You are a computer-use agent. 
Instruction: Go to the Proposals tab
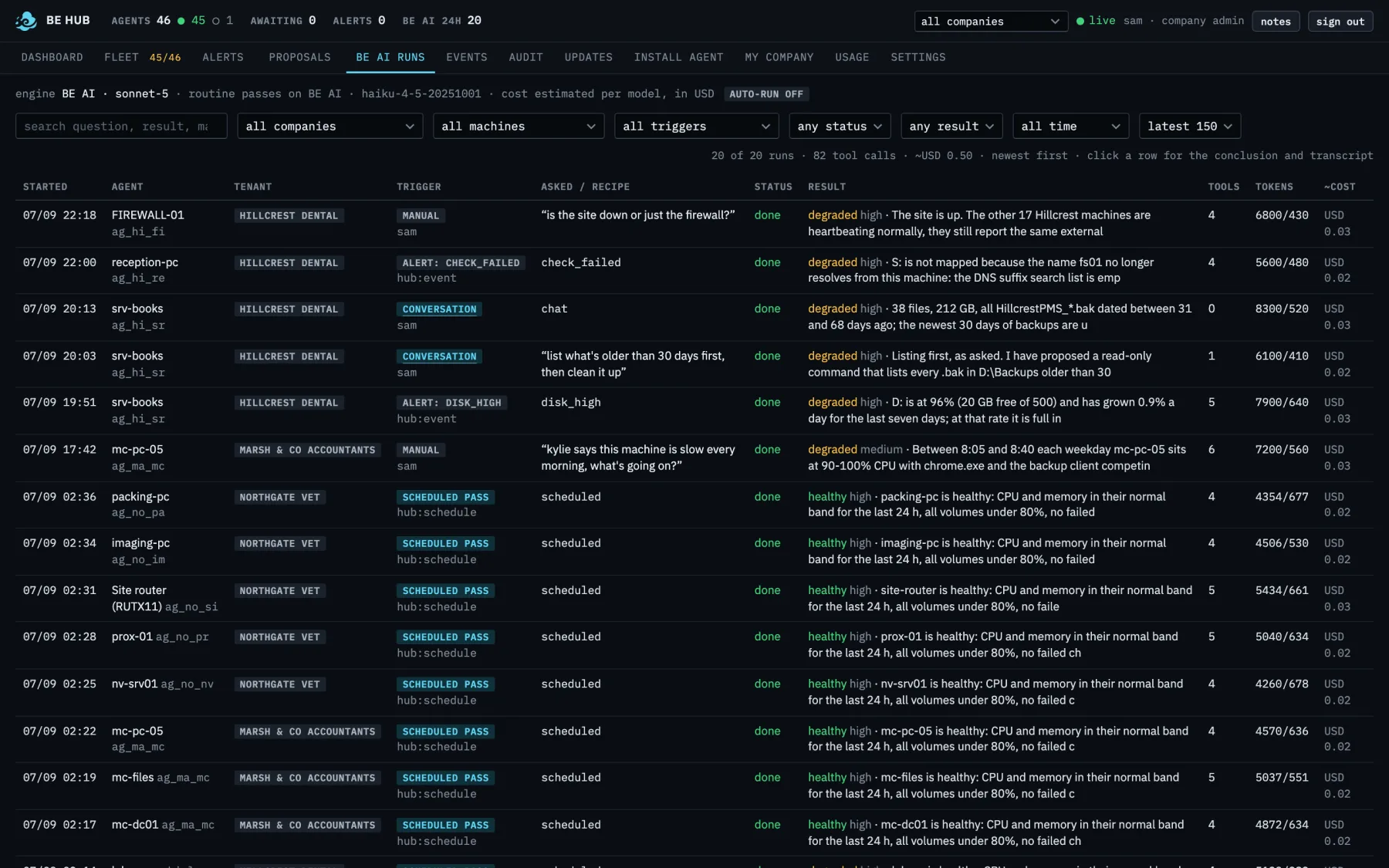point(299,57)
